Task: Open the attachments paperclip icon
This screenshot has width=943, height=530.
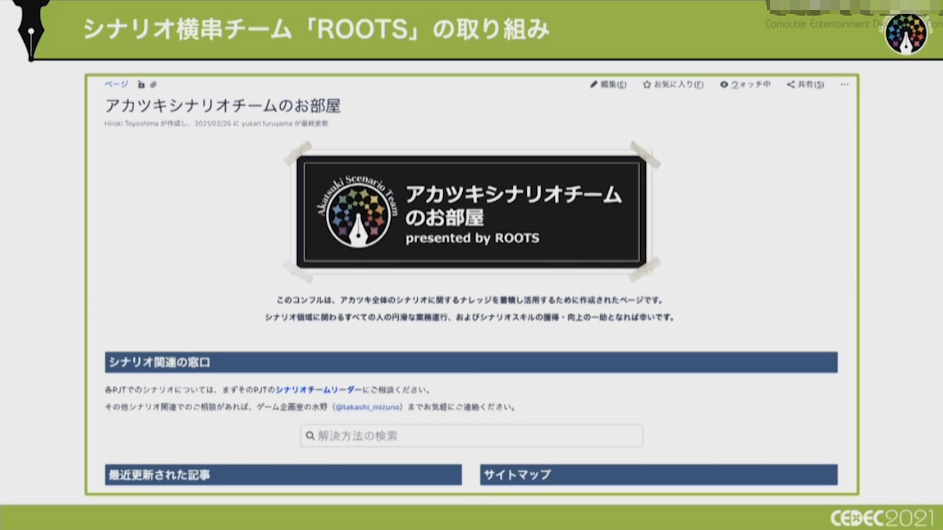Action: (153, 85)
